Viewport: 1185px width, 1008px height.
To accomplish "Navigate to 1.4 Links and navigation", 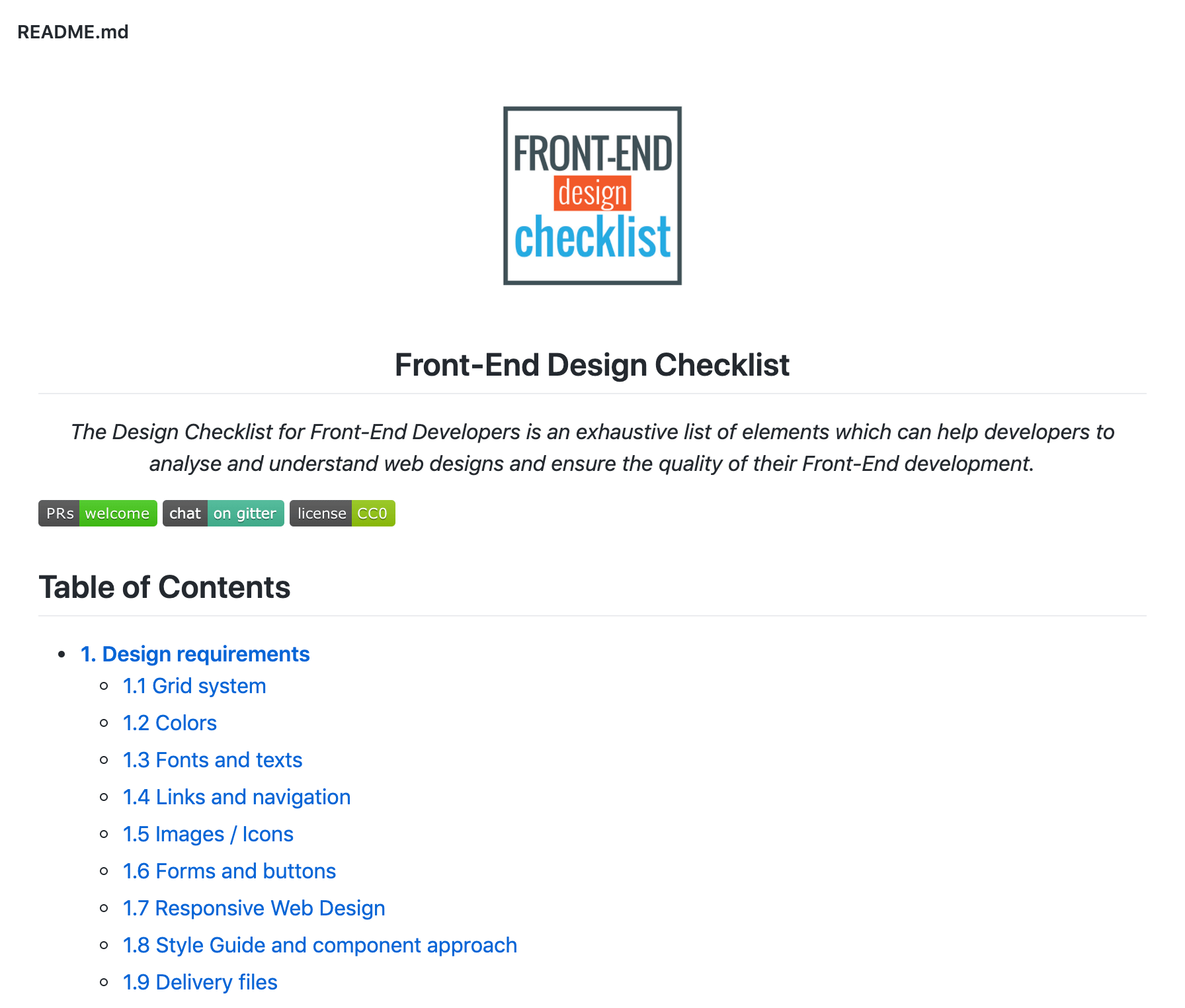I will point(237,797).
